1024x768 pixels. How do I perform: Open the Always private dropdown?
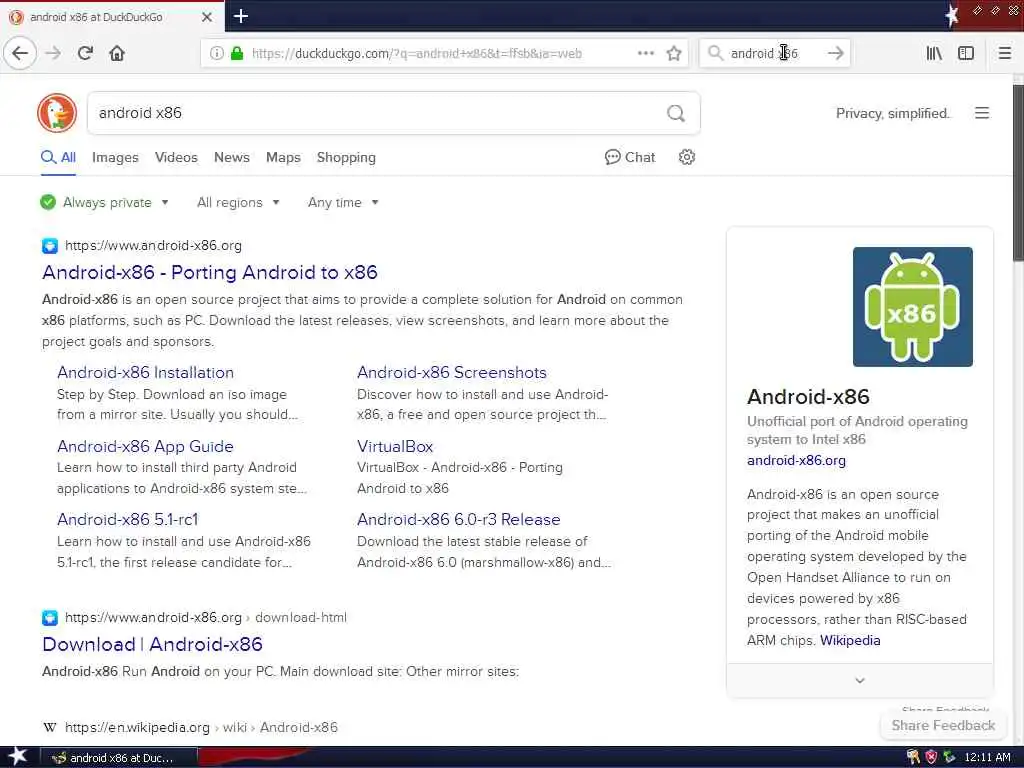point(104,202)
